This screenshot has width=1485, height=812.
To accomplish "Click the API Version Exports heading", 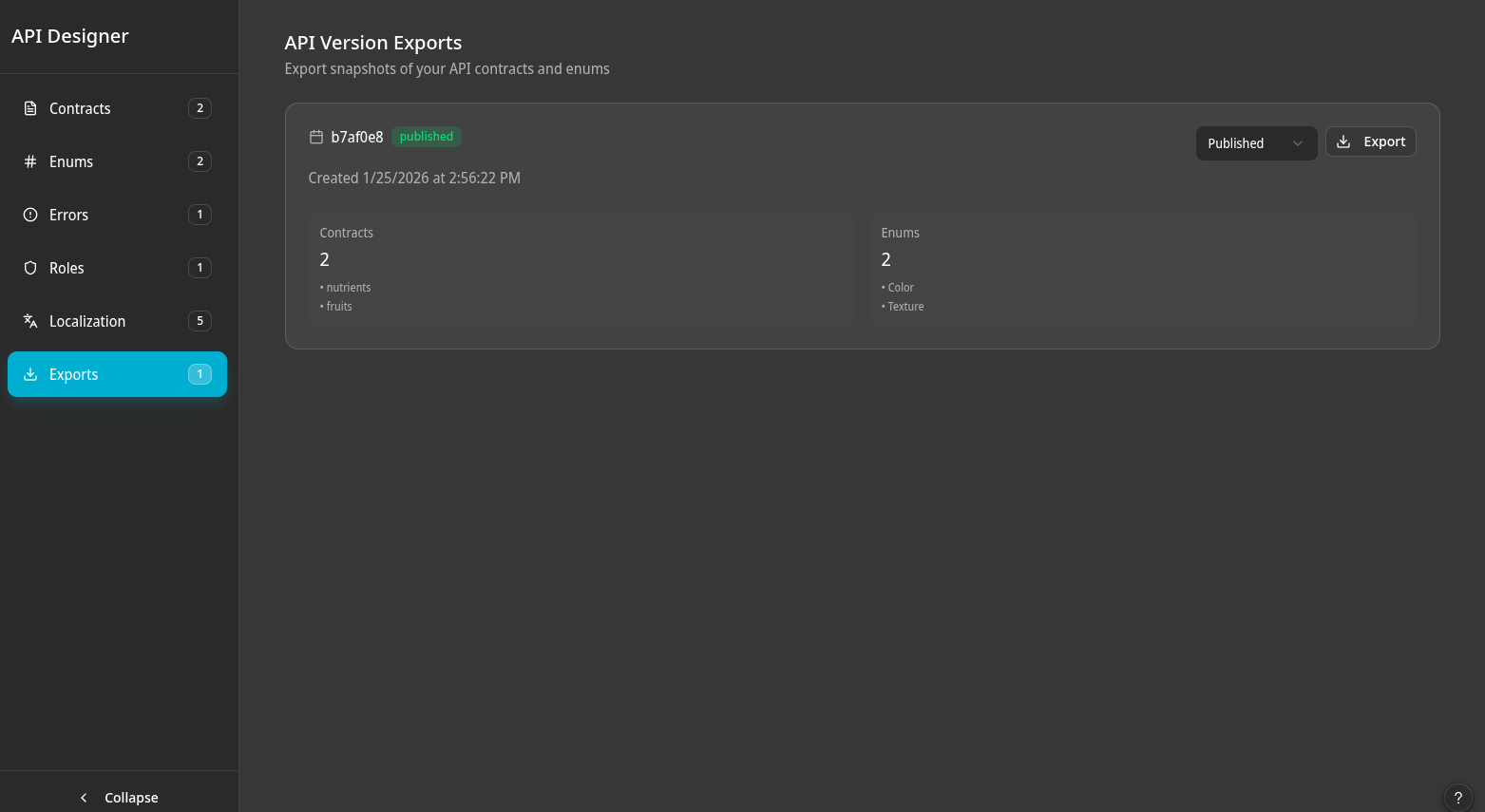I will [373, 43].
